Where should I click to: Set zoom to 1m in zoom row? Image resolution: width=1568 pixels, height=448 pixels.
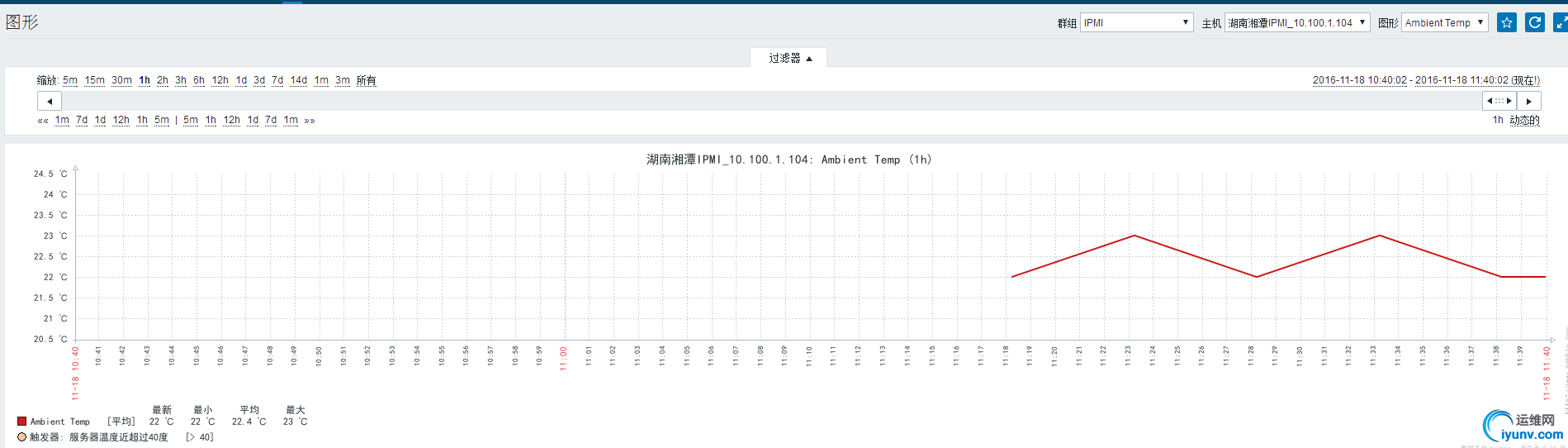(321, 80)
